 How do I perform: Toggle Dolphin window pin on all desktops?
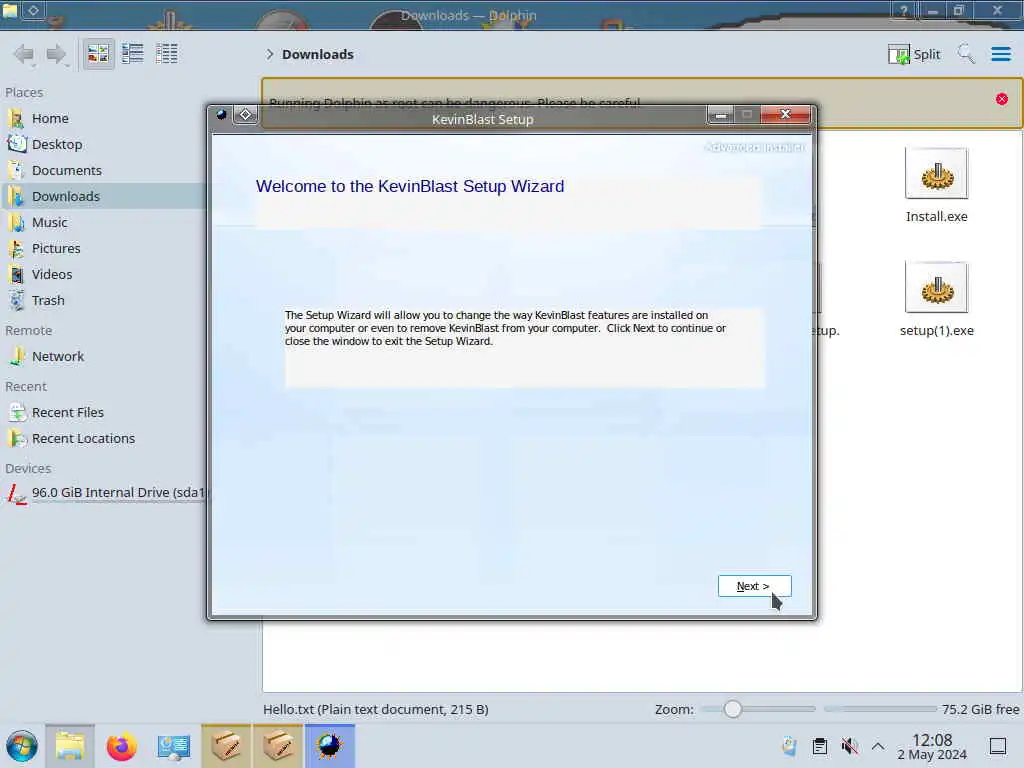click(x=33, y=10)
